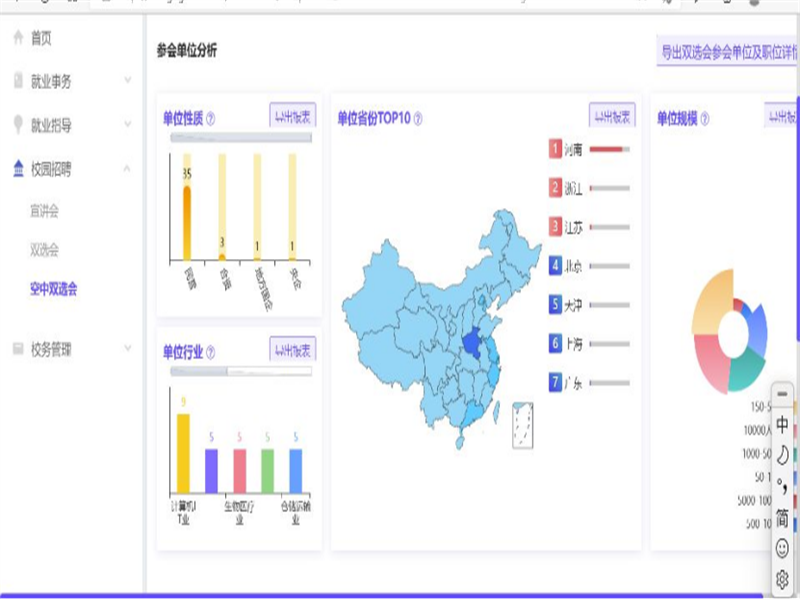Click the 就业事务 sidebar icon
This screenshot has height=600, width=800.
[18, 81]
